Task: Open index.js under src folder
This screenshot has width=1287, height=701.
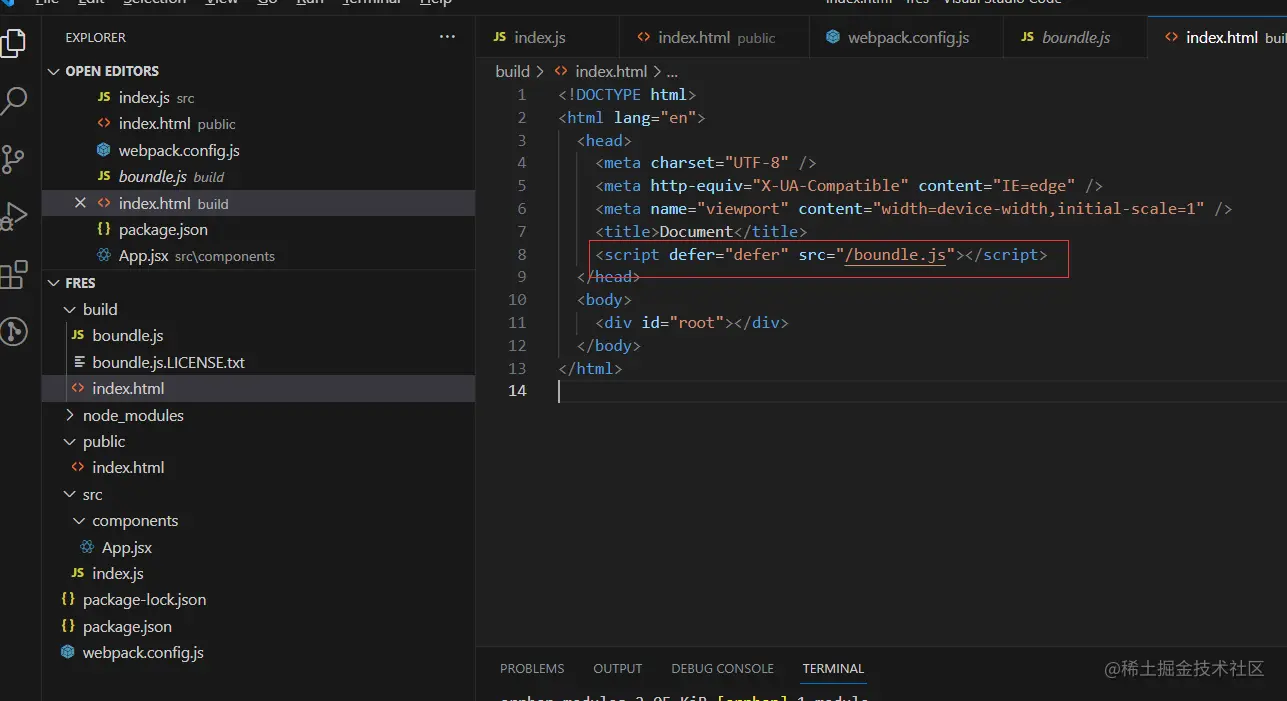Action: (258, 573)
